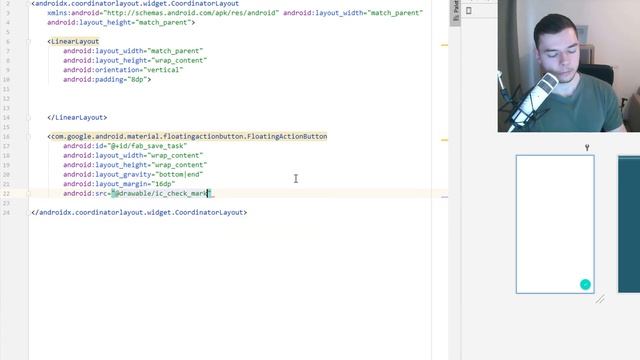Click the root android:layout_width="match_parent" attribute
Image resolution: width=640 pixels, height=360 pixels.
pos(353,13)
